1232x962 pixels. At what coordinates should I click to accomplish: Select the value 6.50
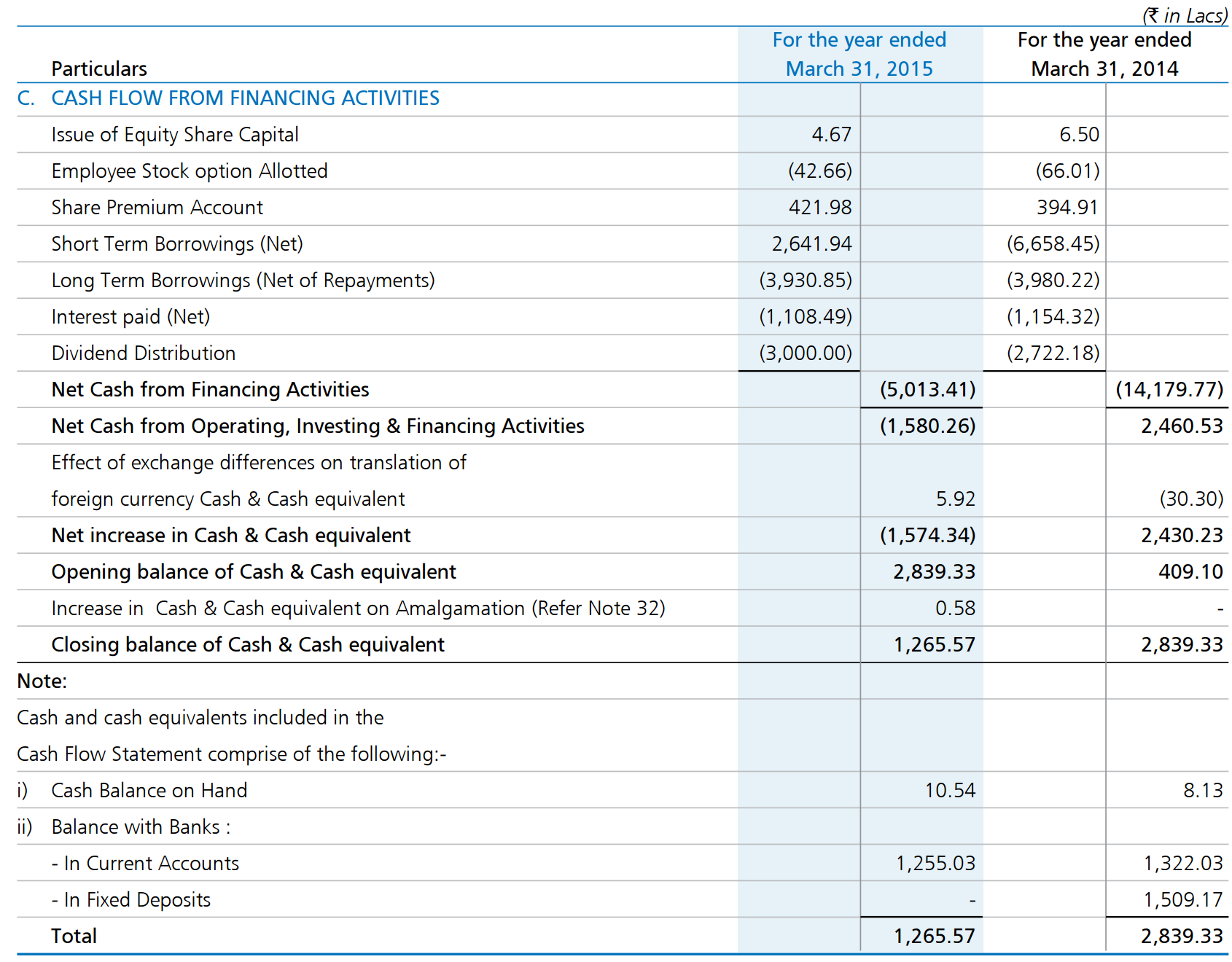[x=1079, y=134]
